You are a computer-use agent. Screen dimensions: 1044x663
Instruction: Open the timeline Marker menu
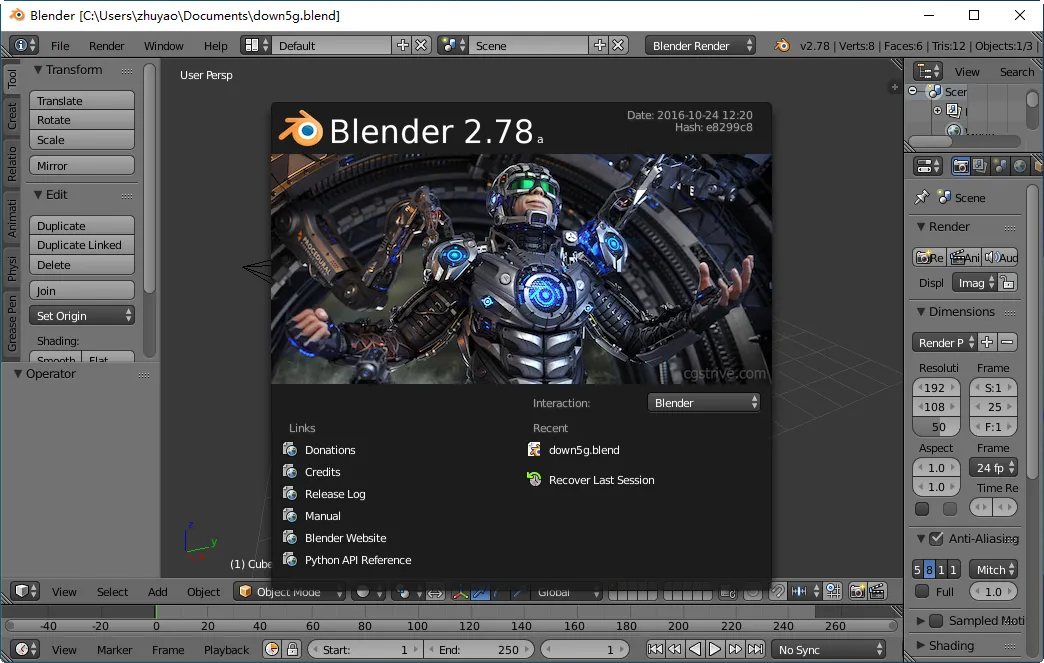(x=115, y=649)
